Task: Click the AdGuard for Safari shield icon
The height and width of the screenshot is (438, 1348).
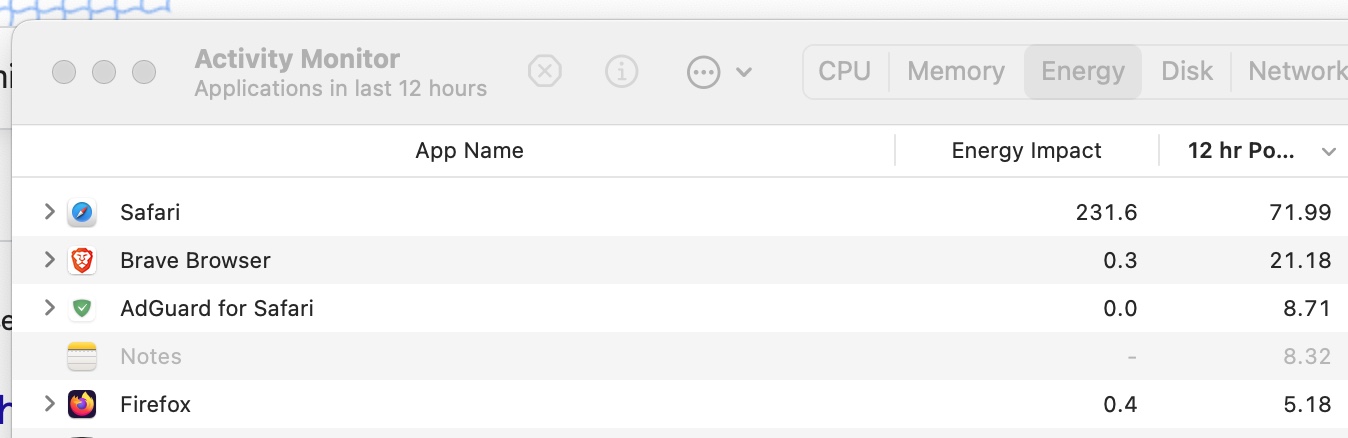Action: pos(82,308)
